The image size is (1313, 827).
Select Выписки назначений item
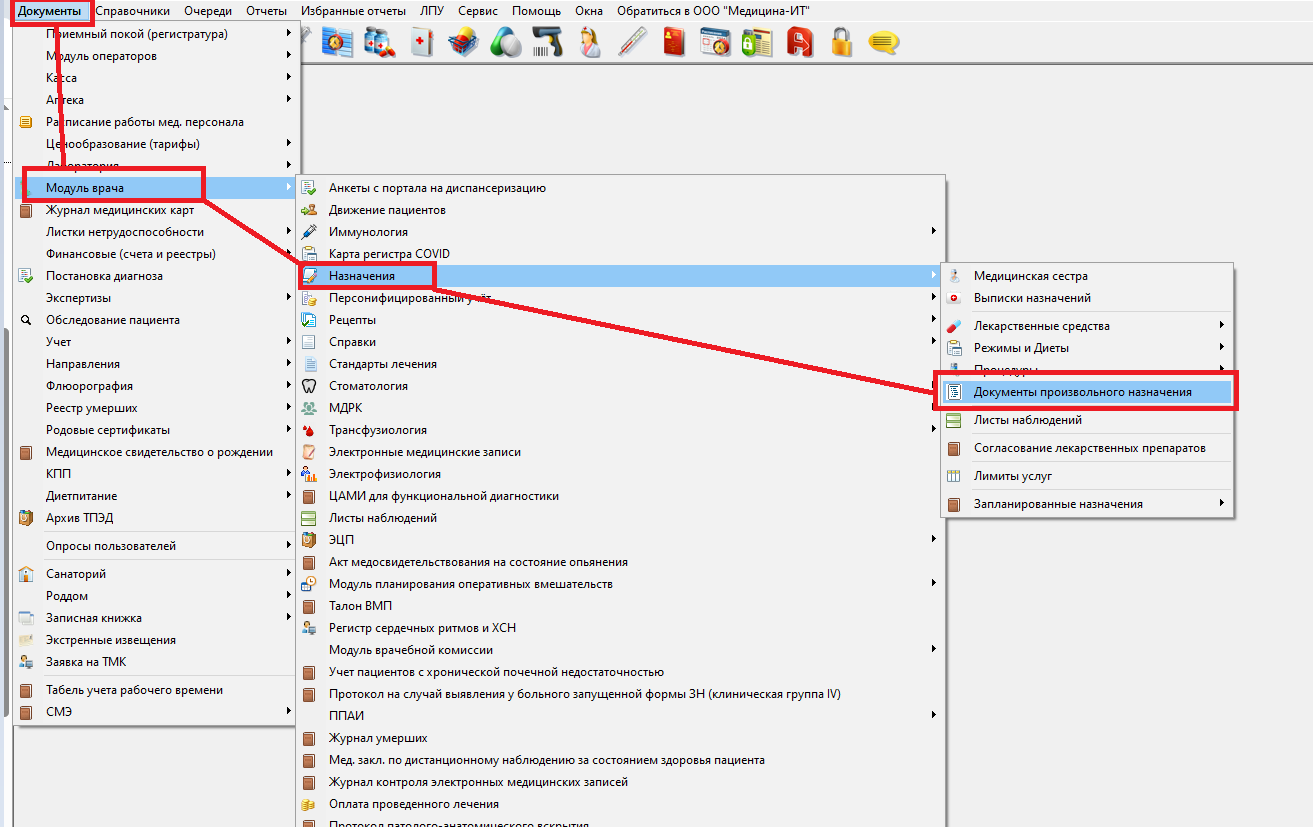point(1032,298)
